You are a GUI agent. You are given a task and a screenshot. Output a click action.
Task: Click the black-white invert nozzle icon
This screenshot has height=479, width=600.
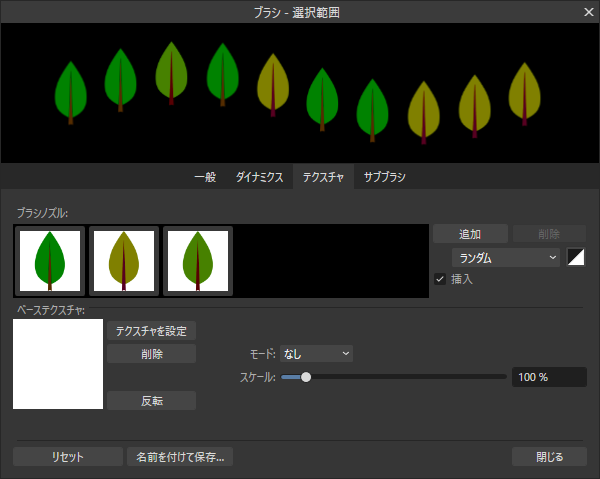pos(576,257)
